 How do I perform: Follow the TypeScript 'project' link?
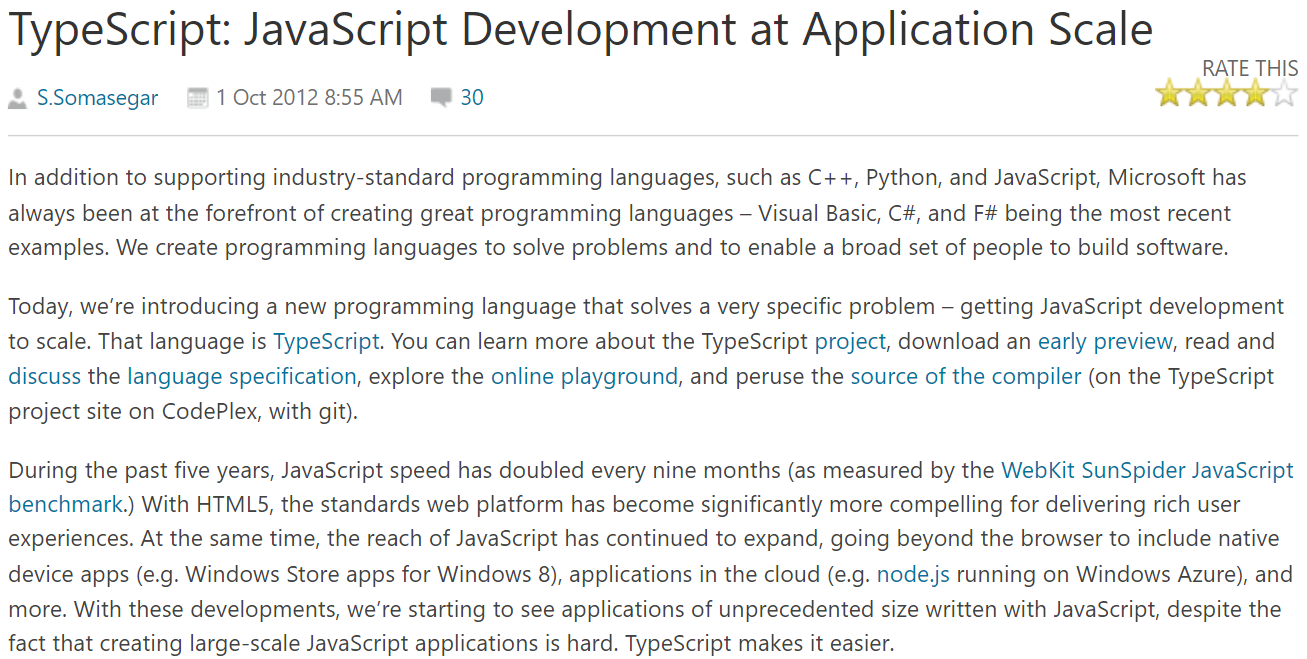[851, 342]
